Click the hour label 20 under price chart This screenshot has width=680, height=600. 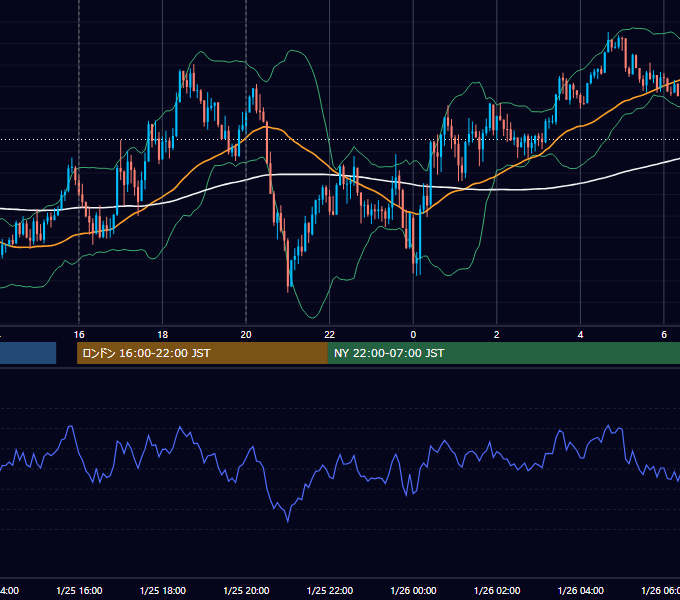tap(246, 335)
